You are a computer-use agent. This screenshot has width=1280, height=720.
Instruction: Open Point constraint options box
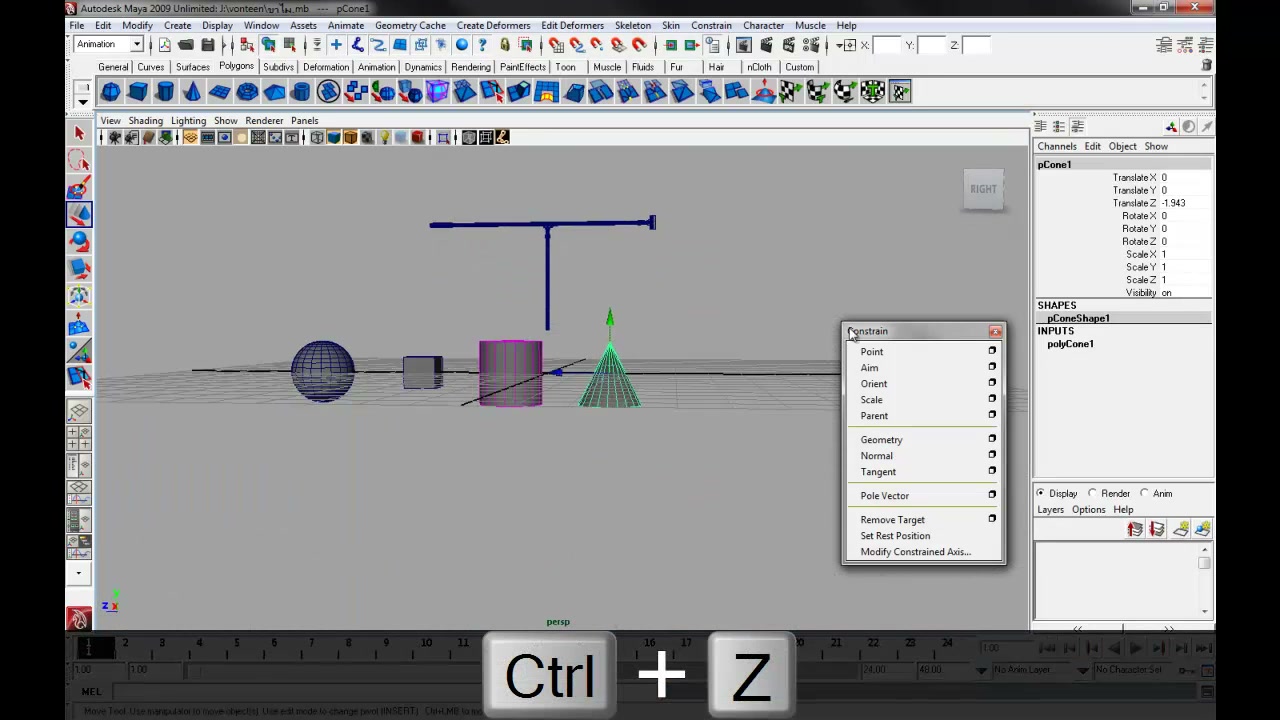[992, 351]
